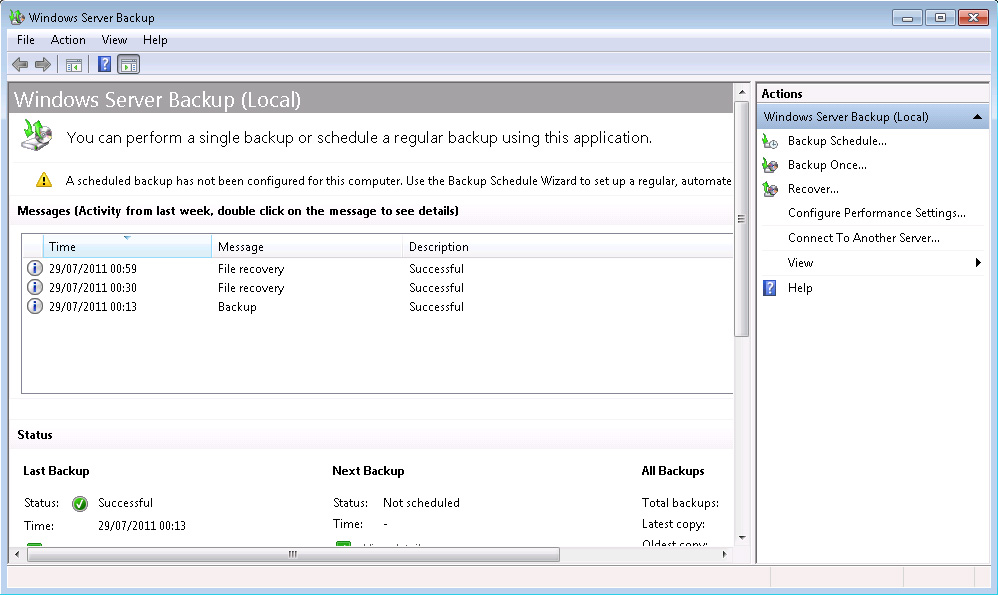Click the blue Help toolbar icon
Viewport: 998px width, 595px height.
(104, 65)
